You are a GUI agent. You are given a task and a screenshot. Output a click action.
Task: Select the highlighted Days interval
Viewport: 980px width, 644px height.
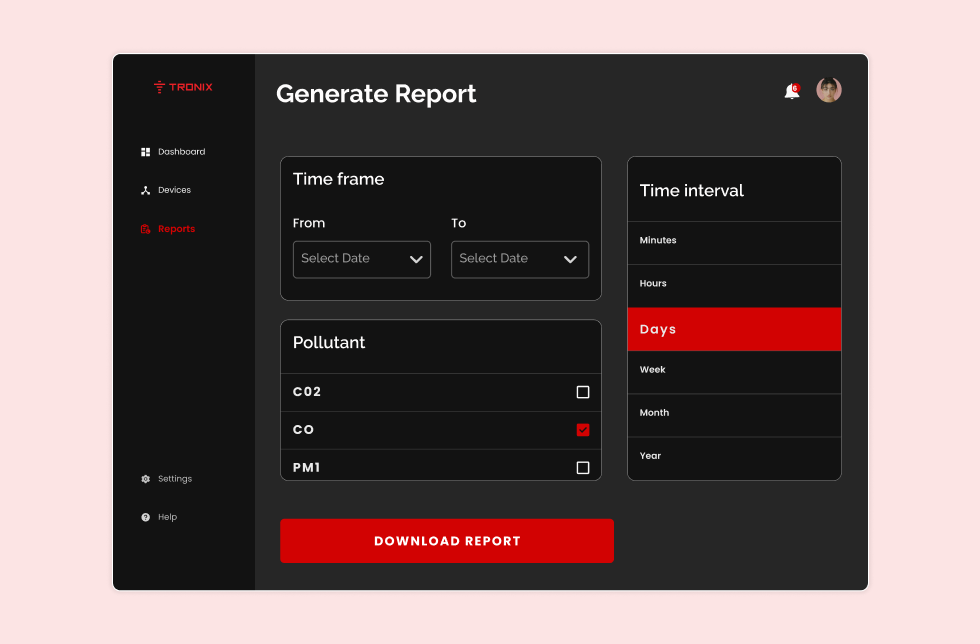coord(733,329)
